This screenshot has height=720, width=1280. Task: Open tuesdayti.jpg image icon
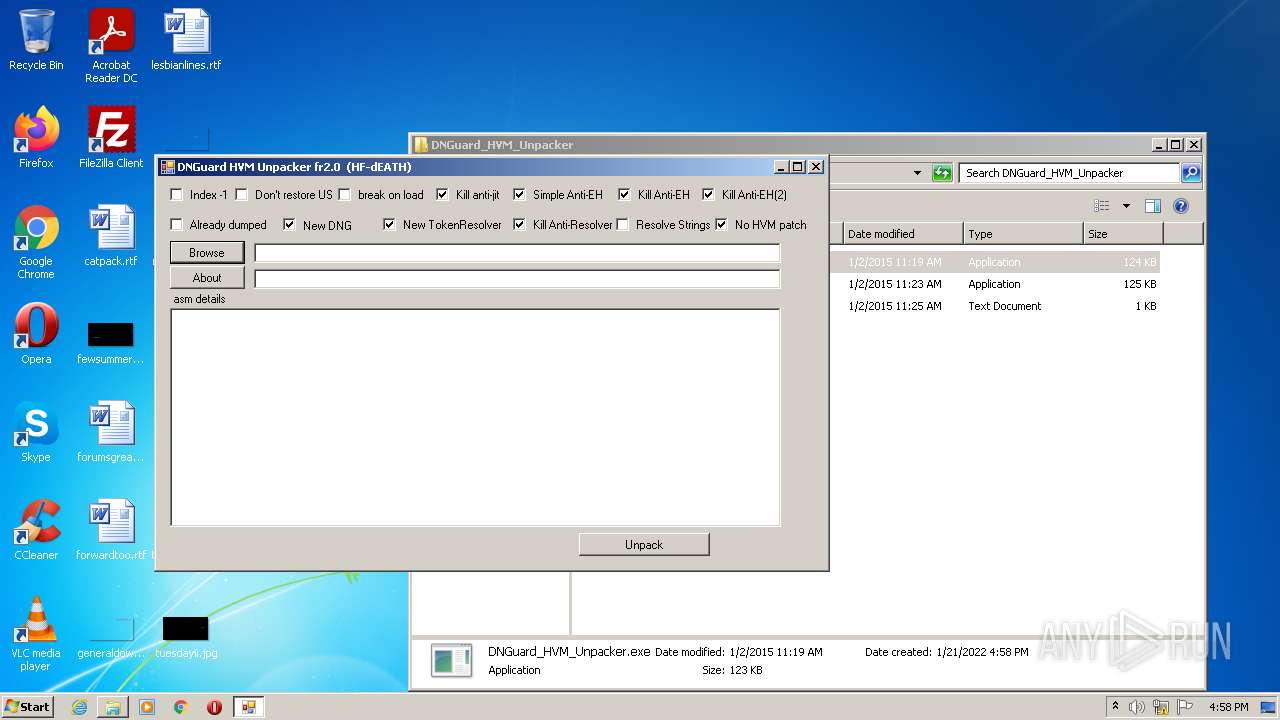coord(186,637)
